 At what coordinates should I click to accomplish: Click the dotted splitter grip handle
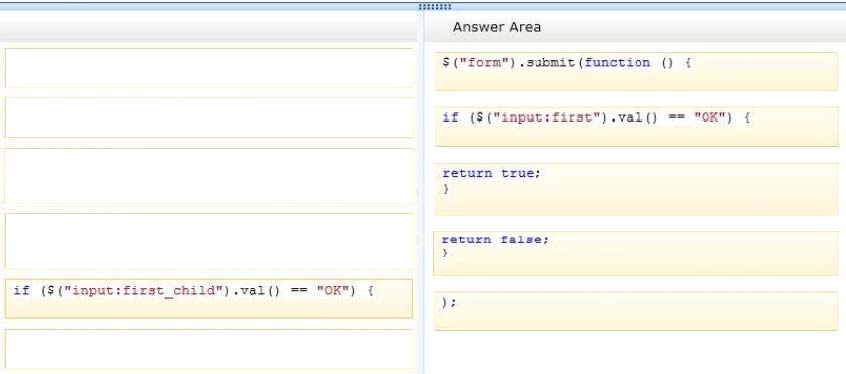pos(434,7)
